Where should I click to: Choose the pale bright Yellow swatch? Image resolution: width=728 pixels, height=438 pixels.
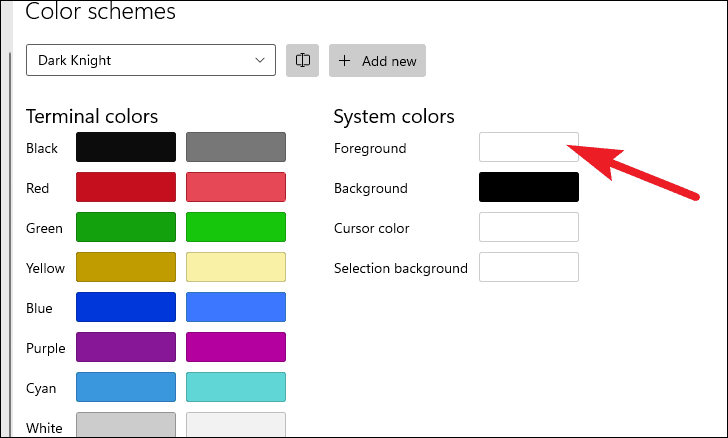pos(236,267)
